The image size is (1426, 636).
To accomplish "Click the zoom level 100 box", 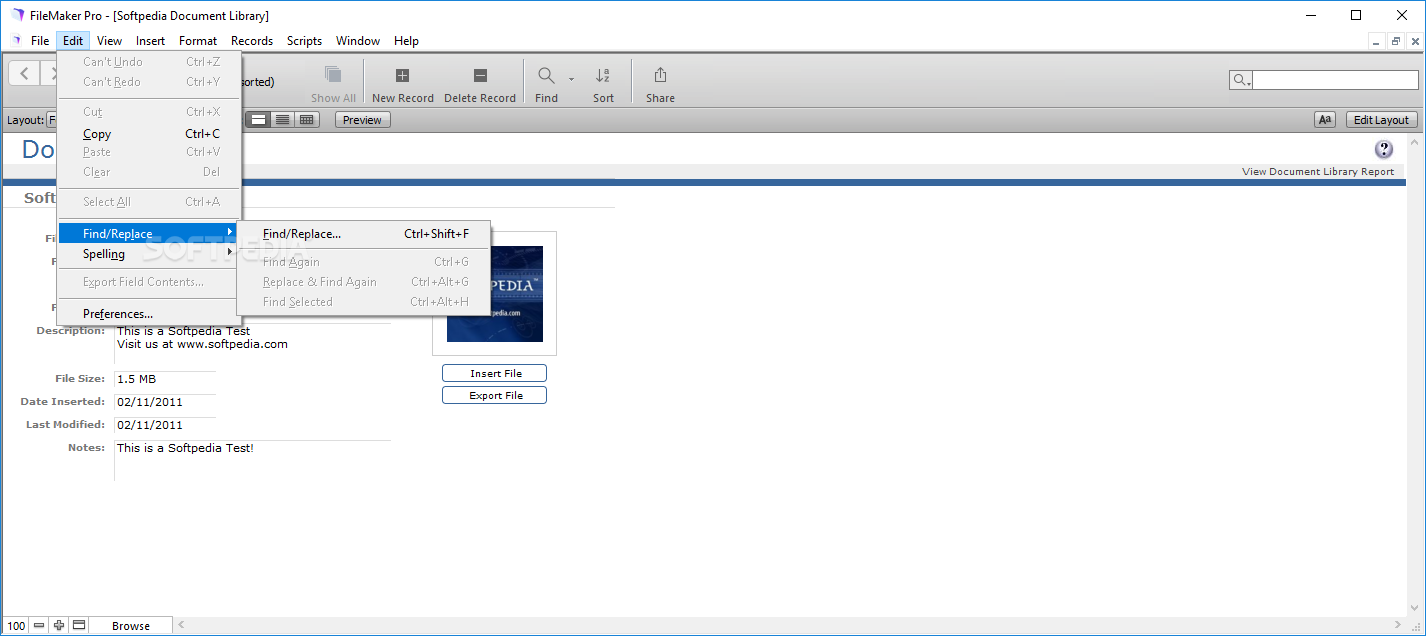I will pos(16,625).
